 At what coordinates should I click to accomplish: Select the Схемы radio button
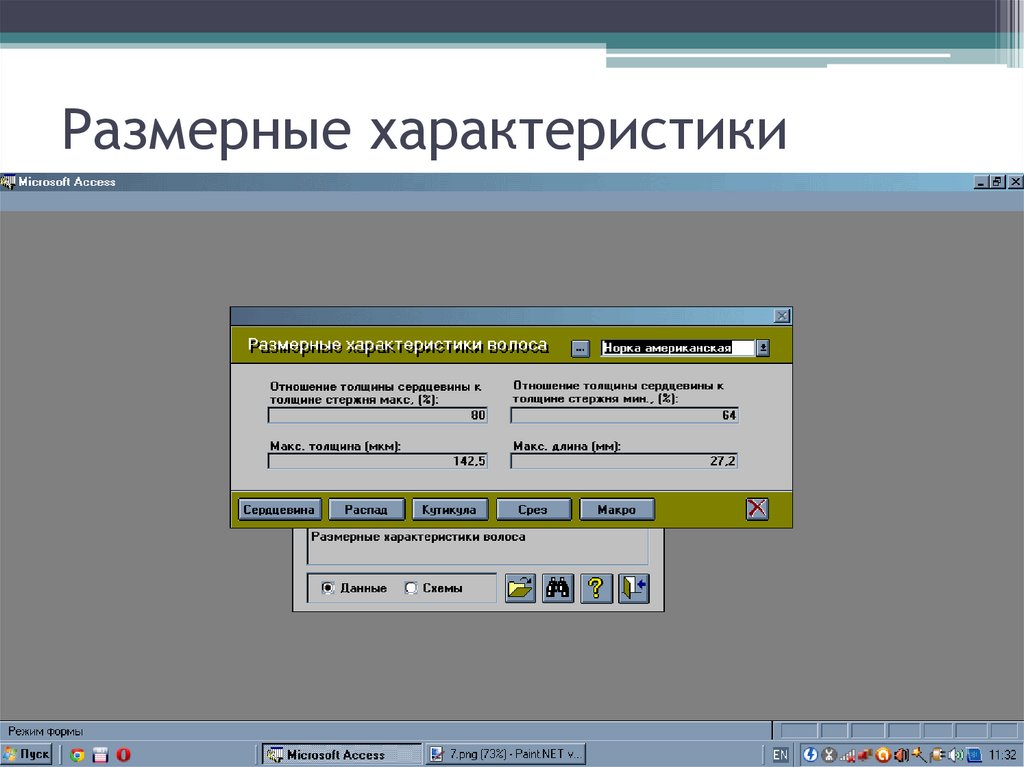(411, 589)
